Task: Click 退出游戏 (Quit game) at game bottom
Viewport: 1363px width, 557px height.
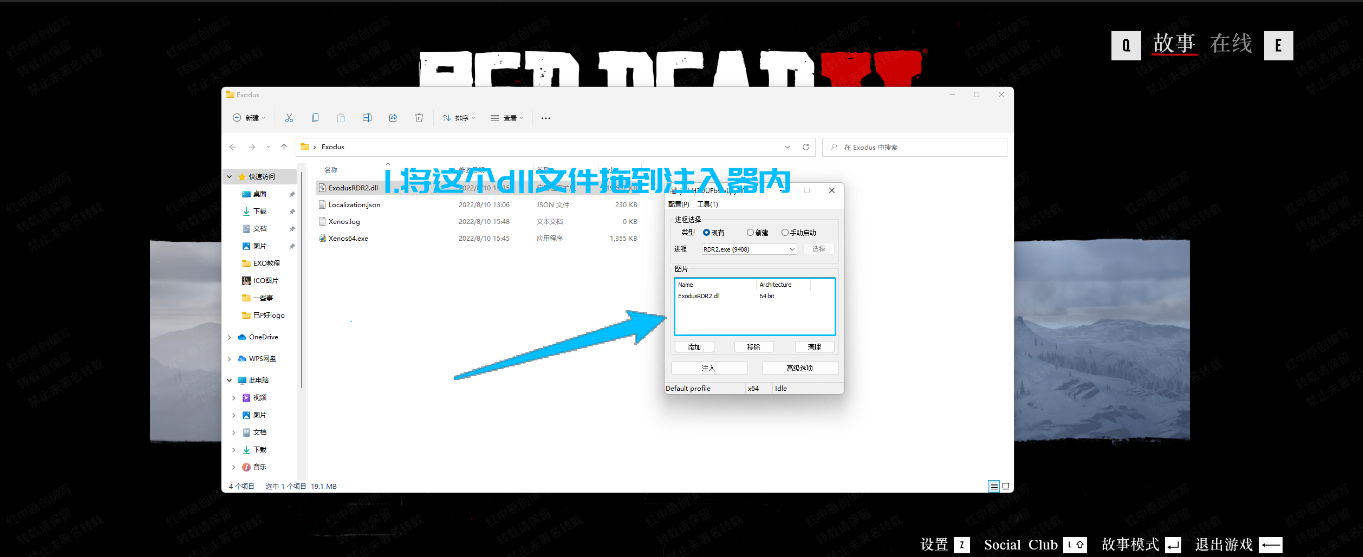Action: point(1239,545)
